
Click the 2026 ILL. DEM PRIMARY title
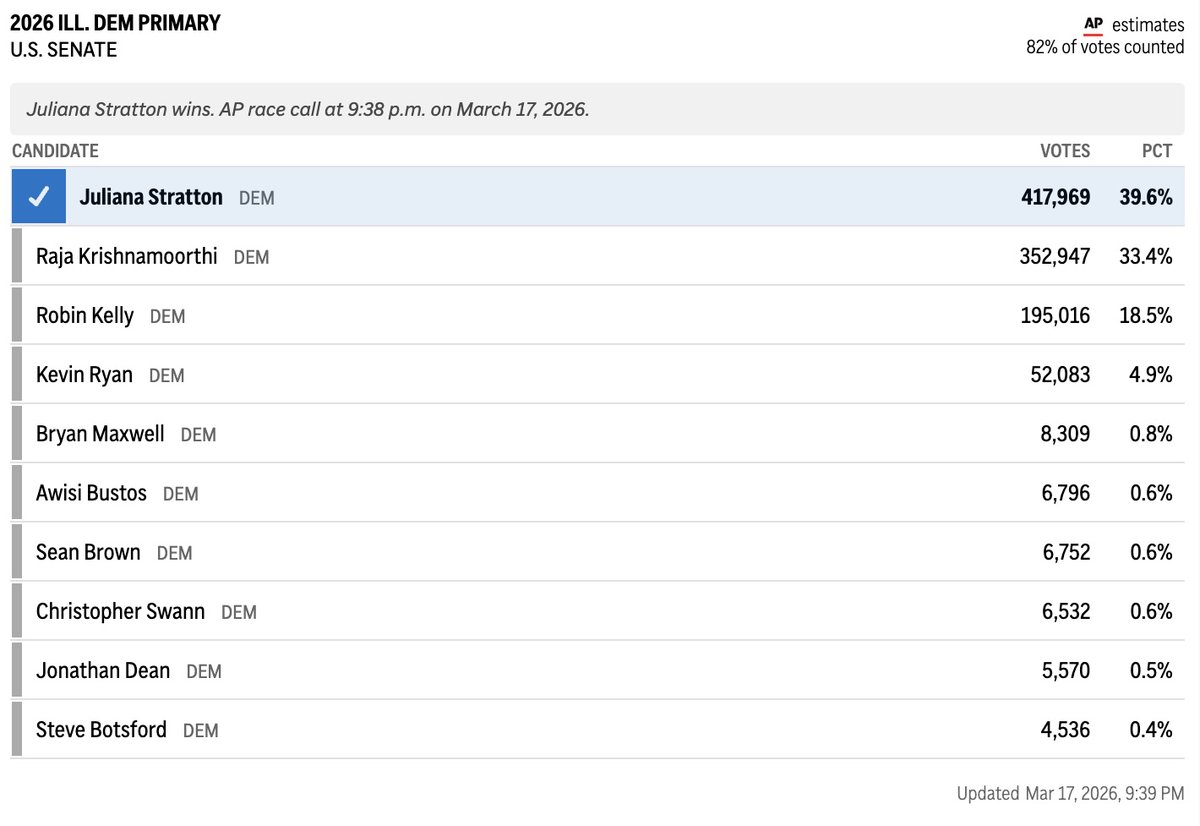point(116,22)
